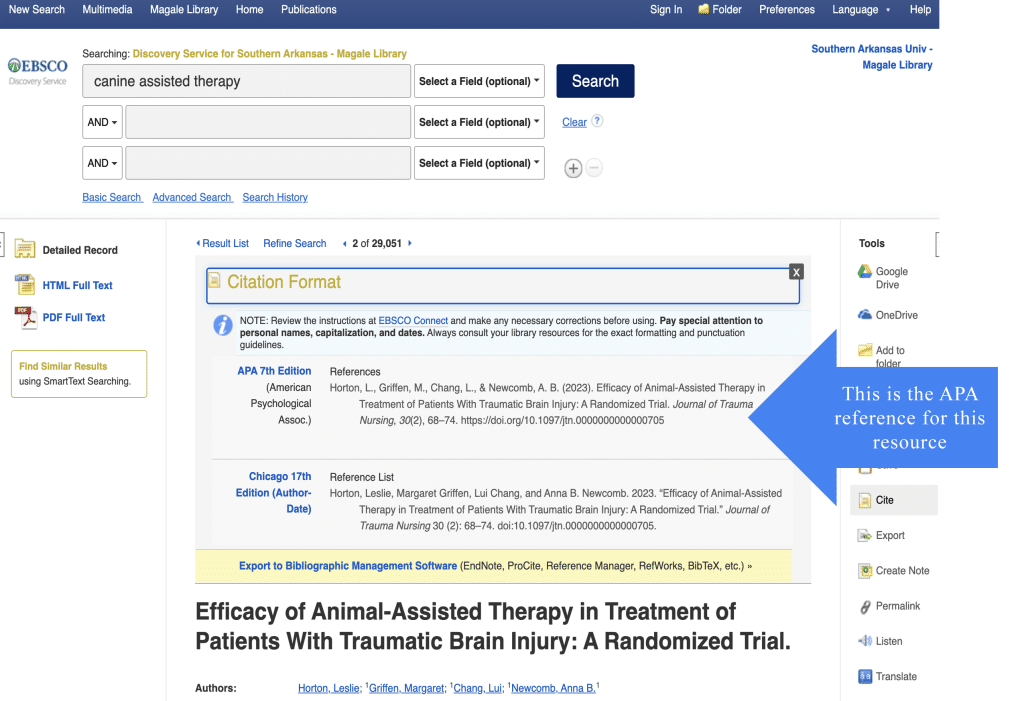The image size is (1024, 701).
Task: Expand the Language menu
Action: (x=861, y=10)
